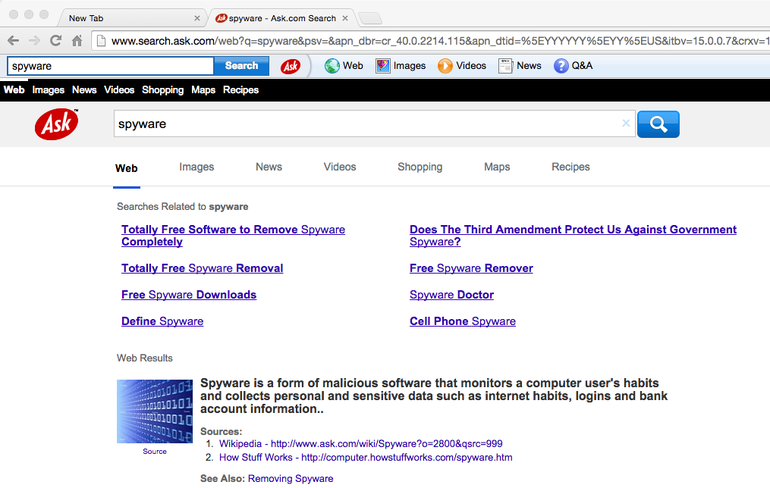Viewport: 770px width, 488px height.
Task: Click the blue Search button in toolbar
Action: (241, 66)
